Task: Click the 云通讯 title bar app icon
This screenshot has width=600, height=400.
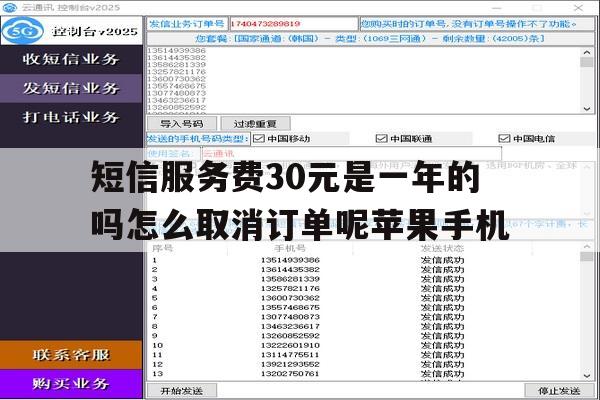Action: tap(10, 7)
